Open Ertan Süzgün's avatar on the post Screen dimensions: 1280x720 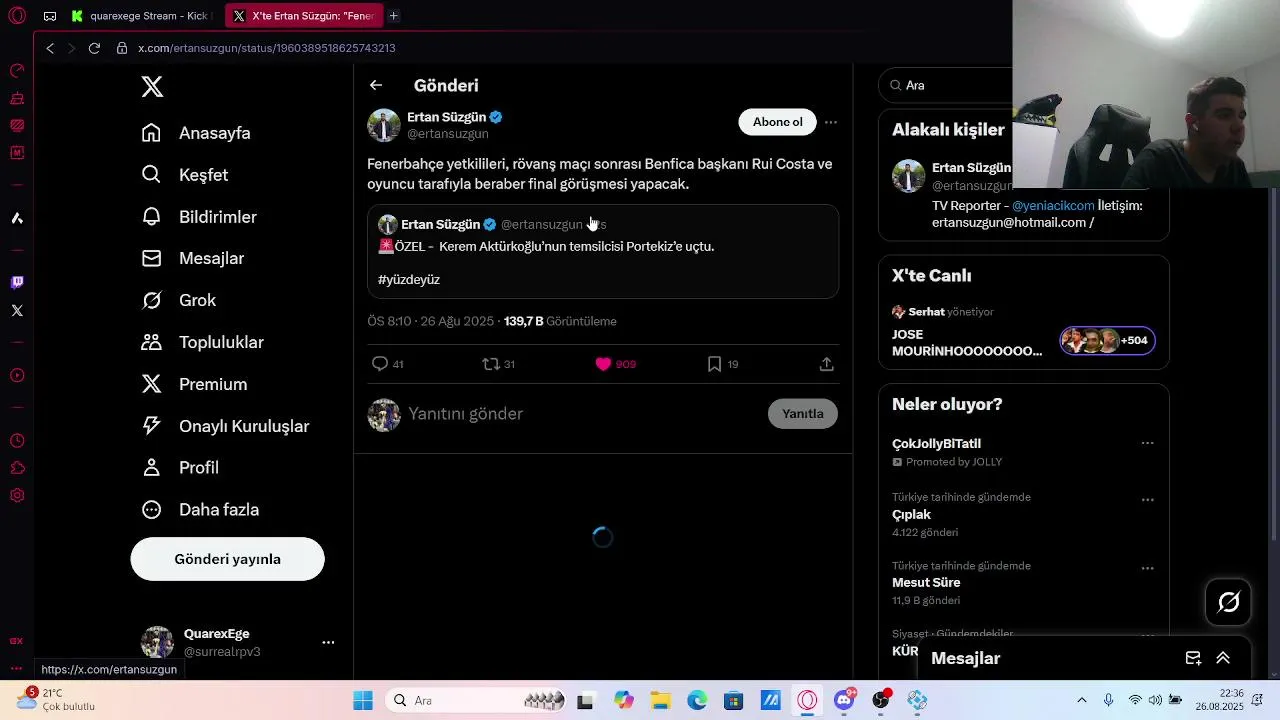tap(384, 125)
